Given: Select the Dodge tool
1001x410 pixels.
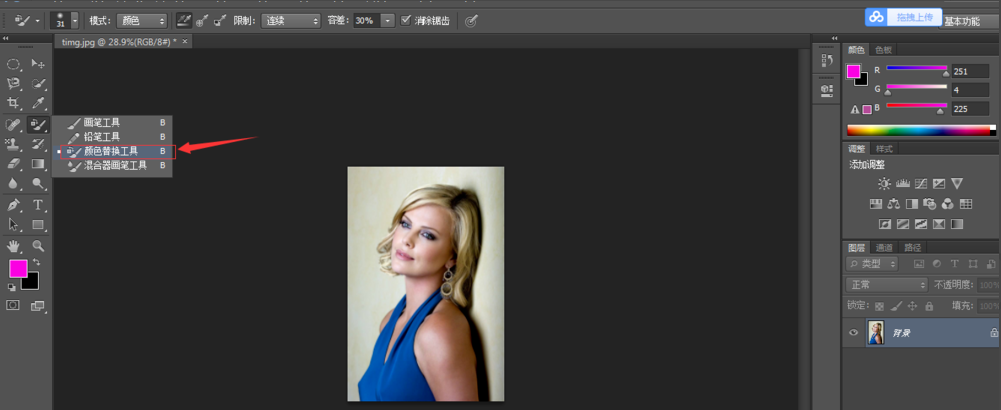Looking at the screenshot, I should click(x=38, y=183).
